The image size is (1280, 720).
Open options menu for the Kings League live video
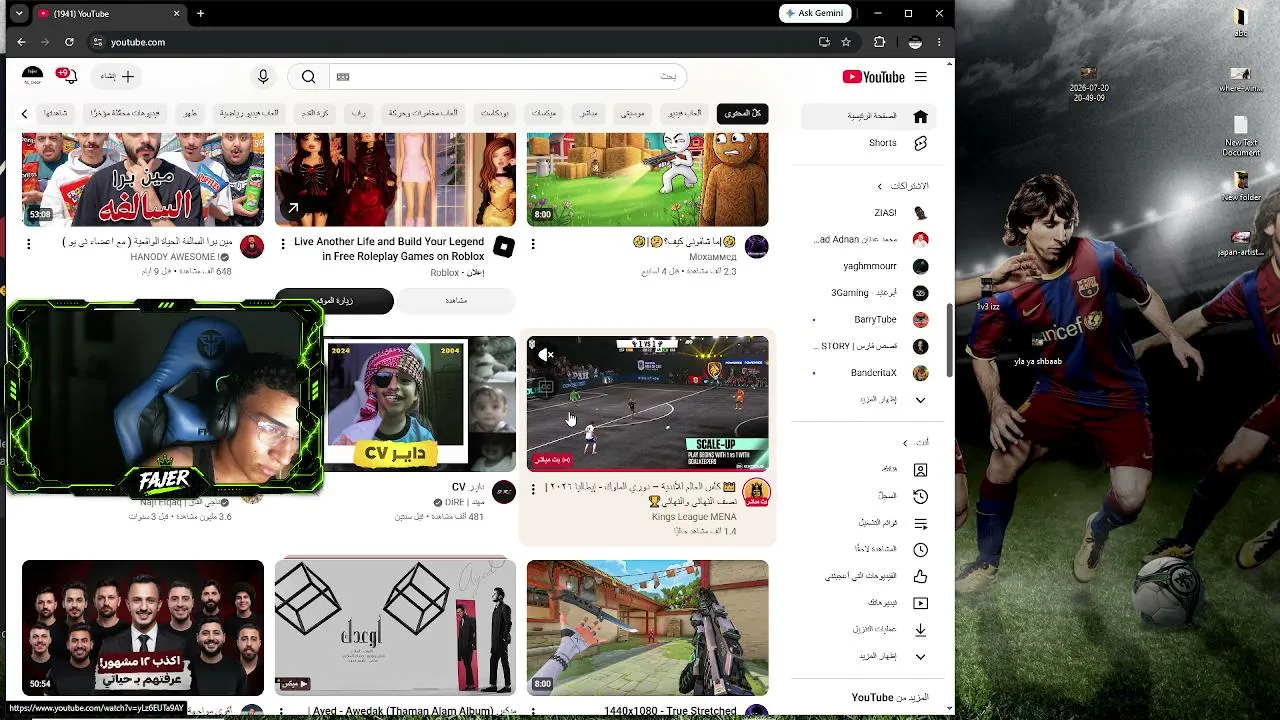pyautogui.click(x=532, y=489)
